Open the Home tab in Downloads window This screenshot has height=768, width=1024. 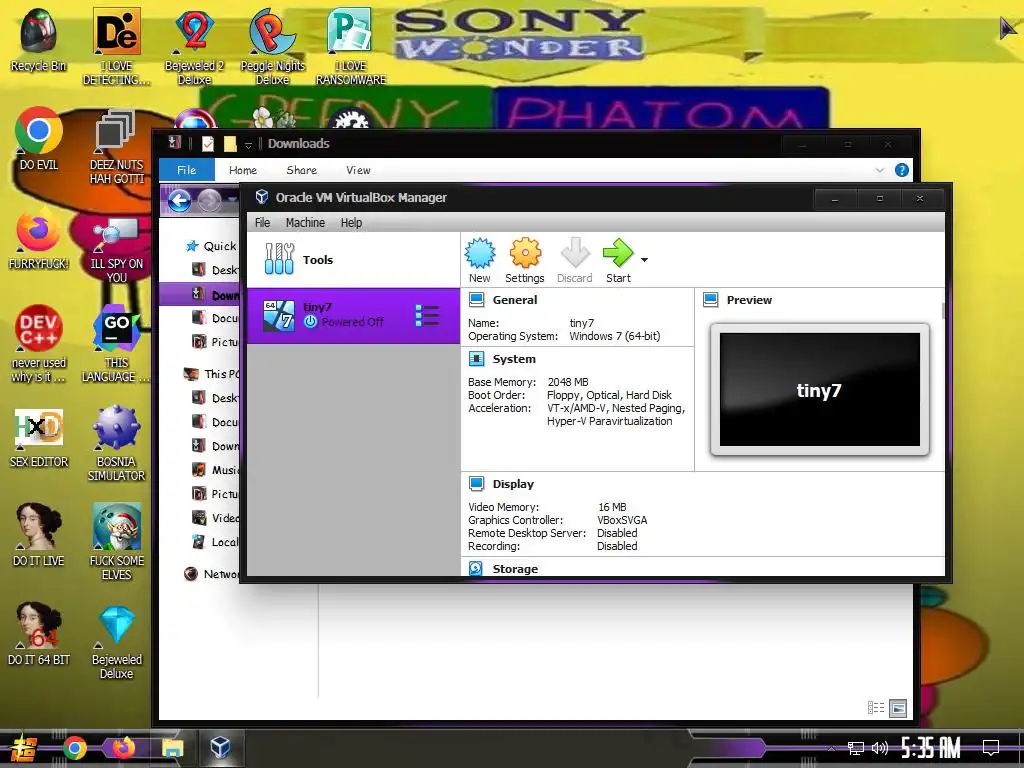[x=243, y=170]
